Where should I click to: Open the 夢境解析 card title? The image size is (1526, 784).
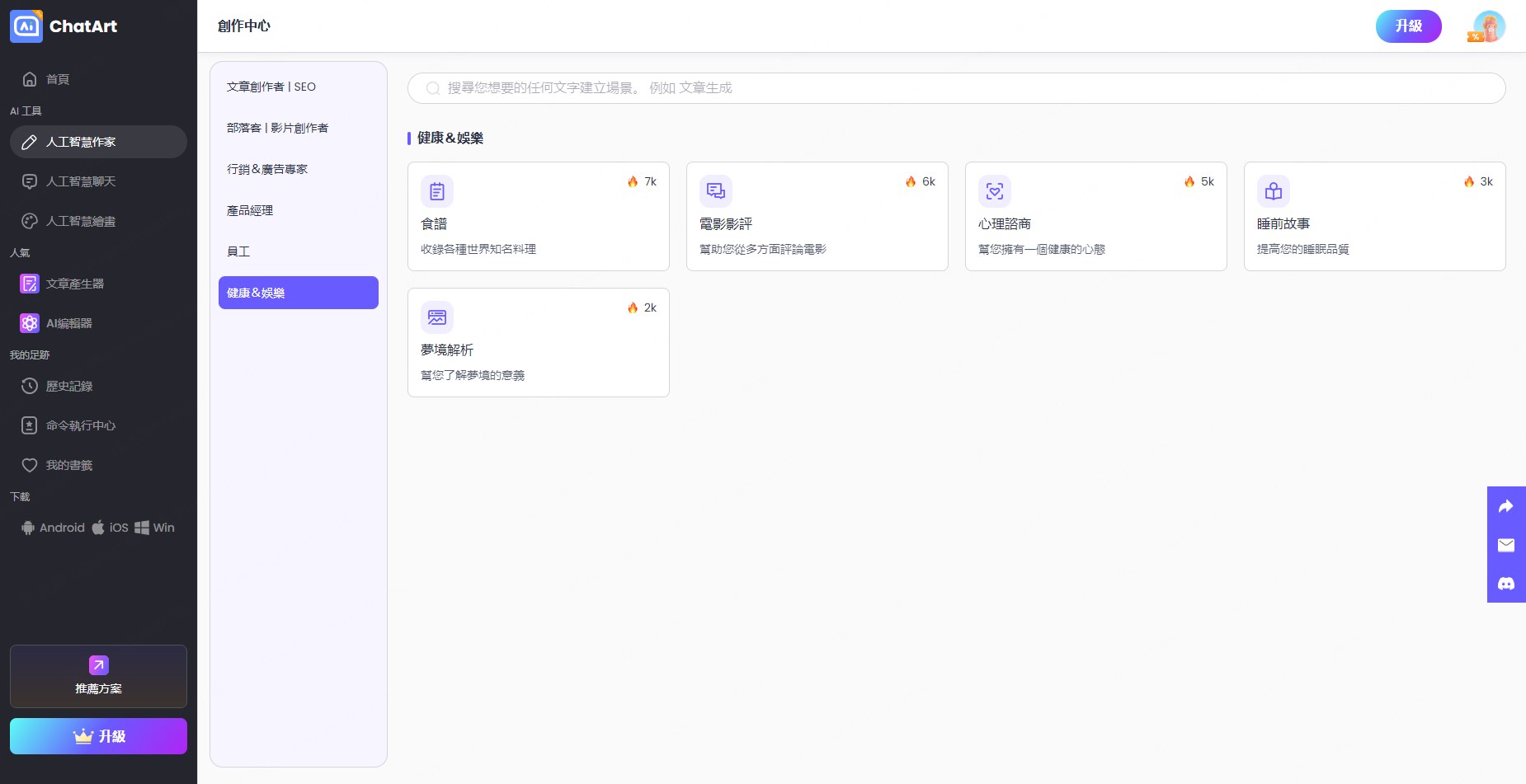[447, 350]
